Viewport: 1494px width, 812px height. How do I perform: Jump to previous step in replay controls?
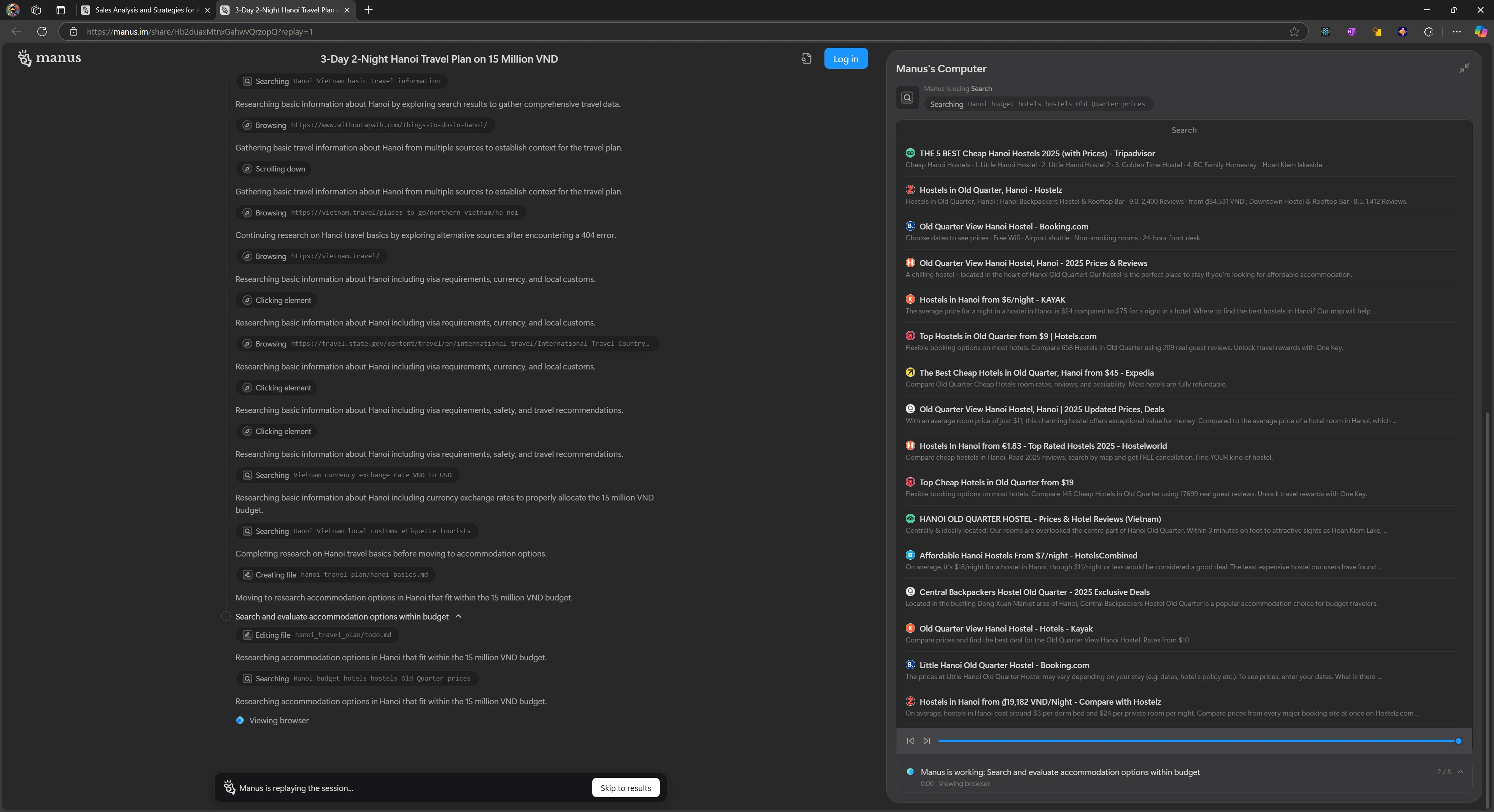910,741
